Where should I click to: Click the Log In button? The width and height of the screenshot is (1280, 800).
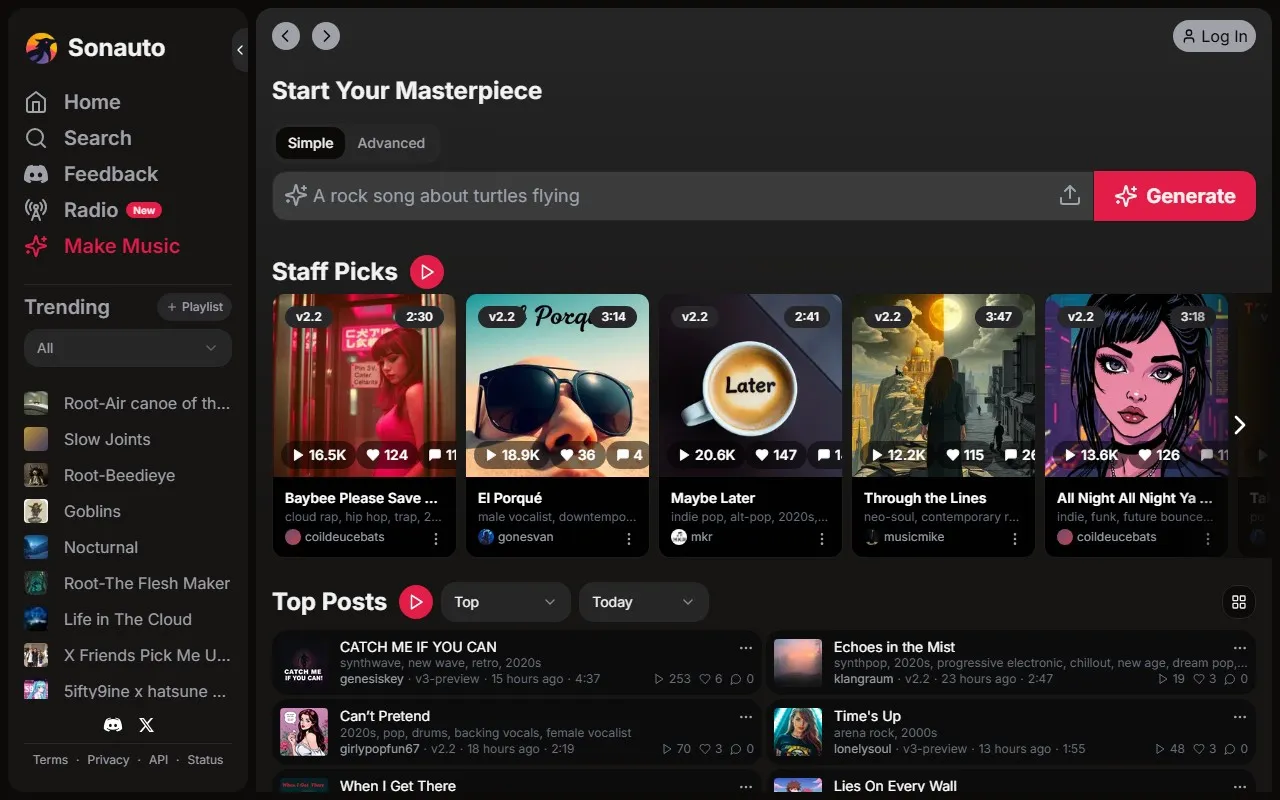pyautogui.click(x=1214, y=37)
